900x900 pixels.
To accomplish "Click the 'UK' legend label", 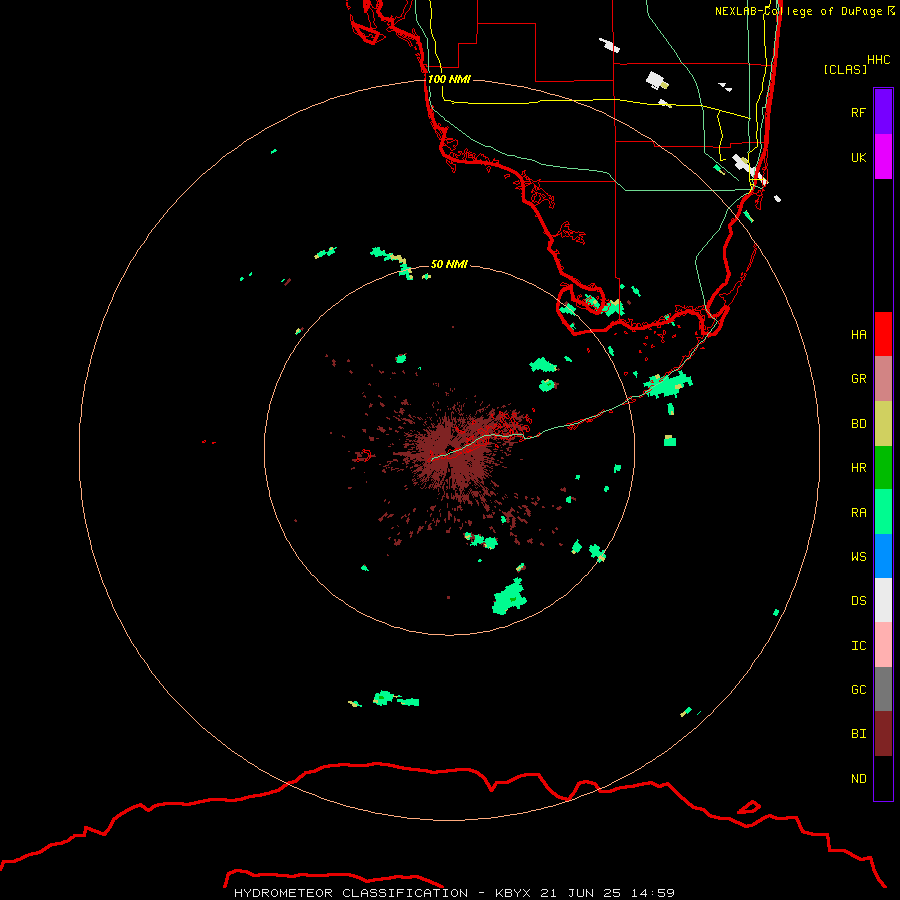I will 858,157.
